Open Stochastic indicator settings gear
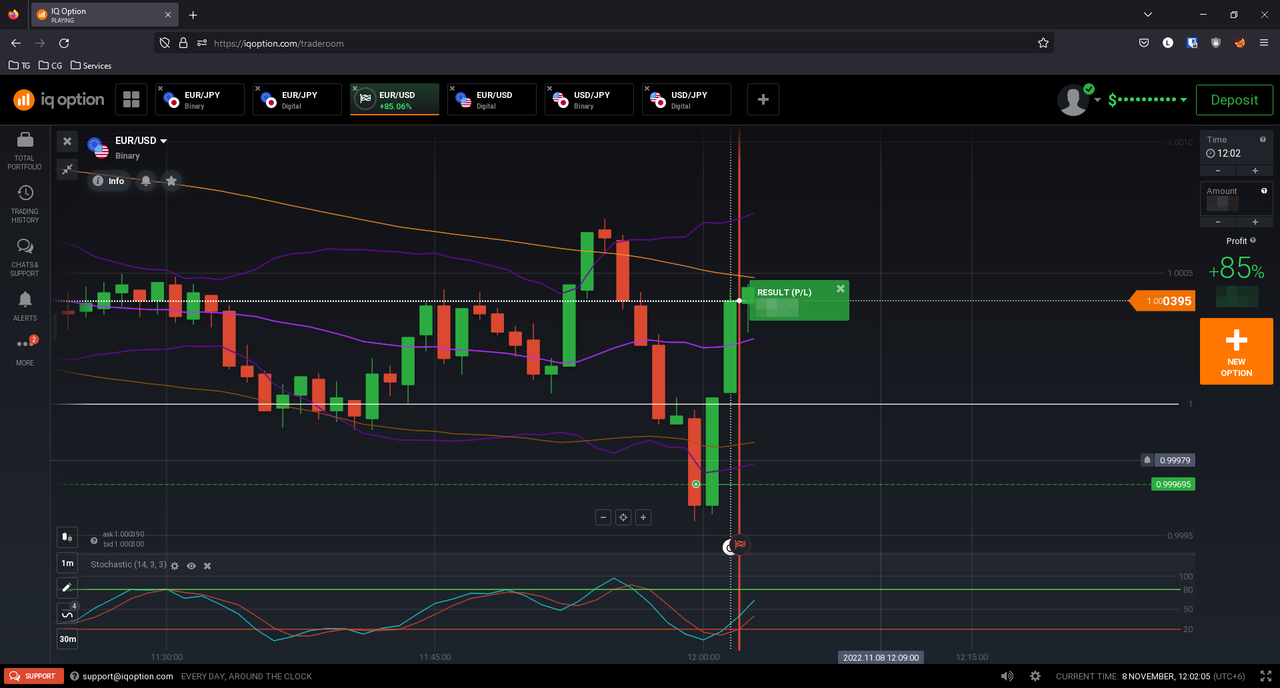The width and height of the screenshot is (1280, 688). [x=175, y=566]
